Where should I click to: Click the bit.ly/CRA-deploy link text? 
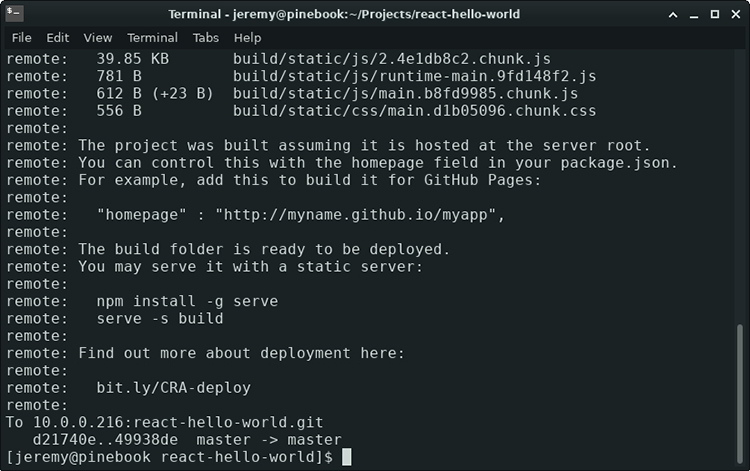pyautogui.click(x=173, y=388)
